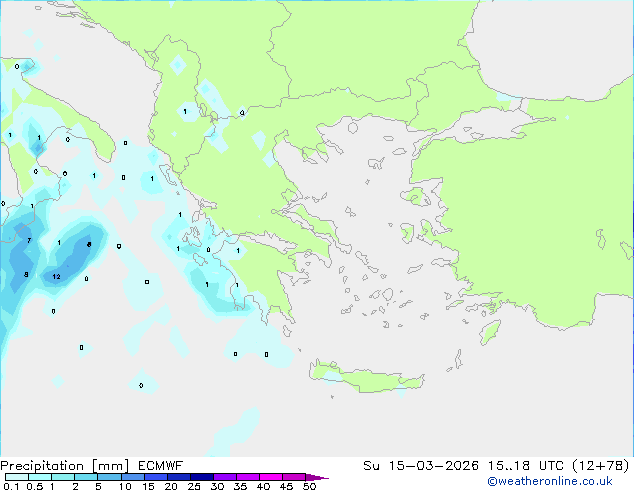Click the 0.5–1 mm legend color swatch

(x=40, y=477)
